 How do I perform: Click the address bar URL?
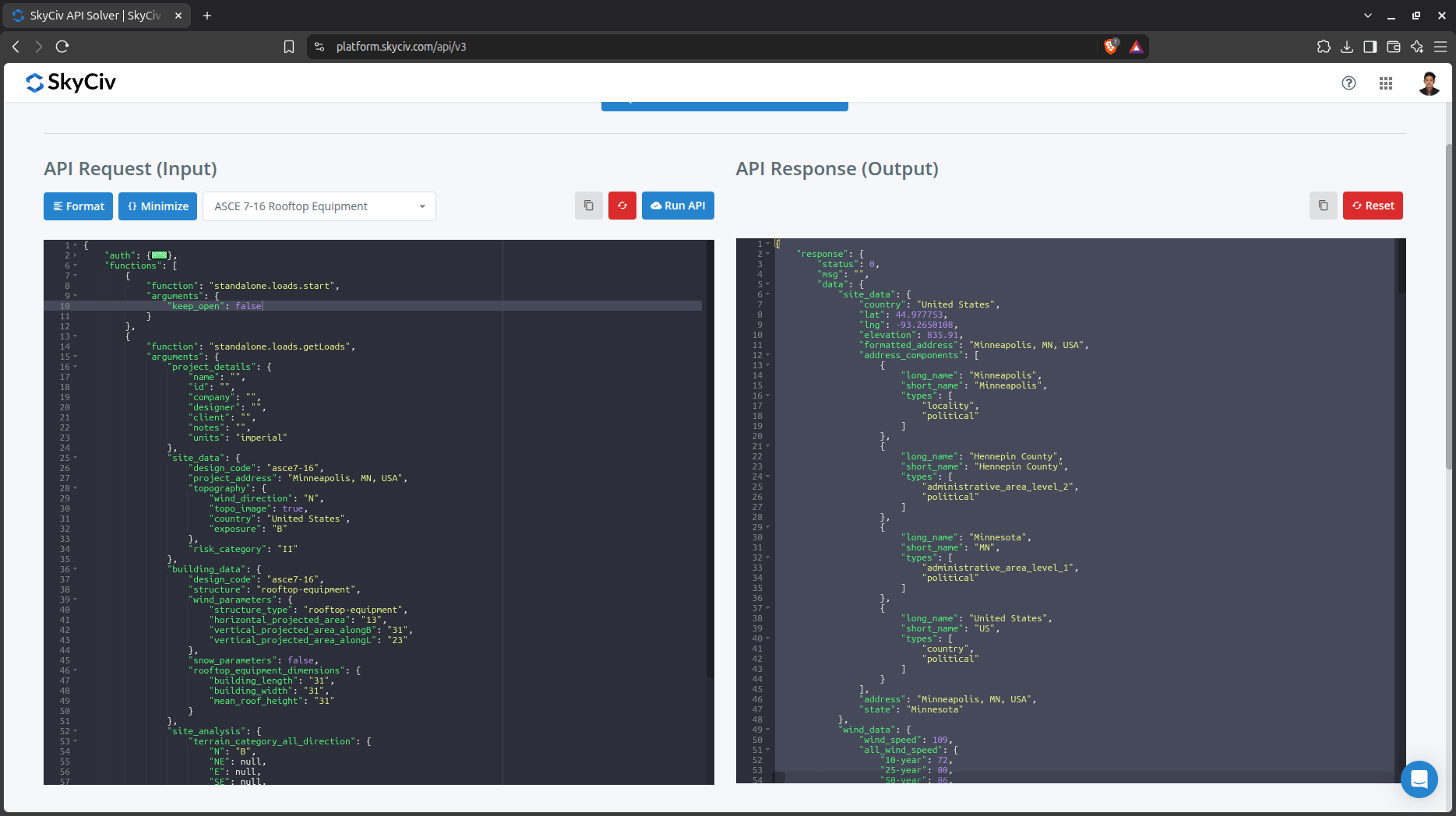pos(401,47)
